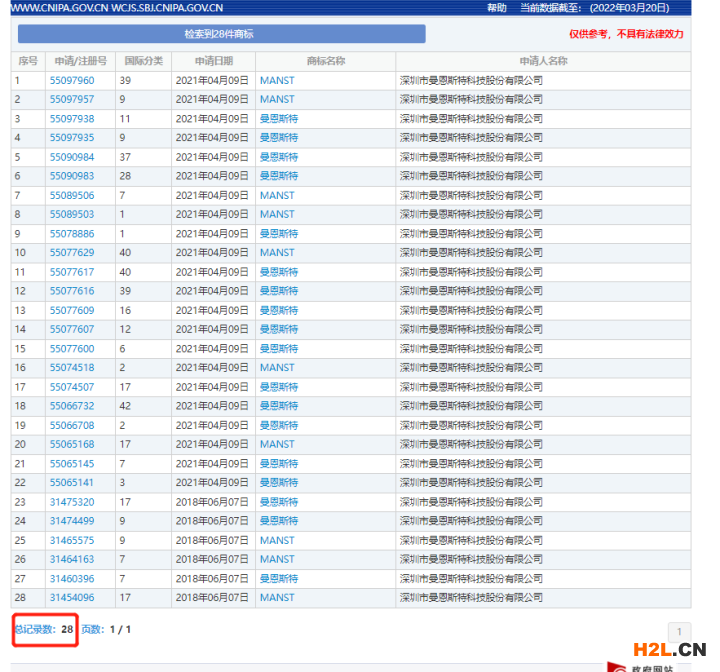Open registration number 55077607
The height and width of the screenshot is (672, 720).
(72, 329)
